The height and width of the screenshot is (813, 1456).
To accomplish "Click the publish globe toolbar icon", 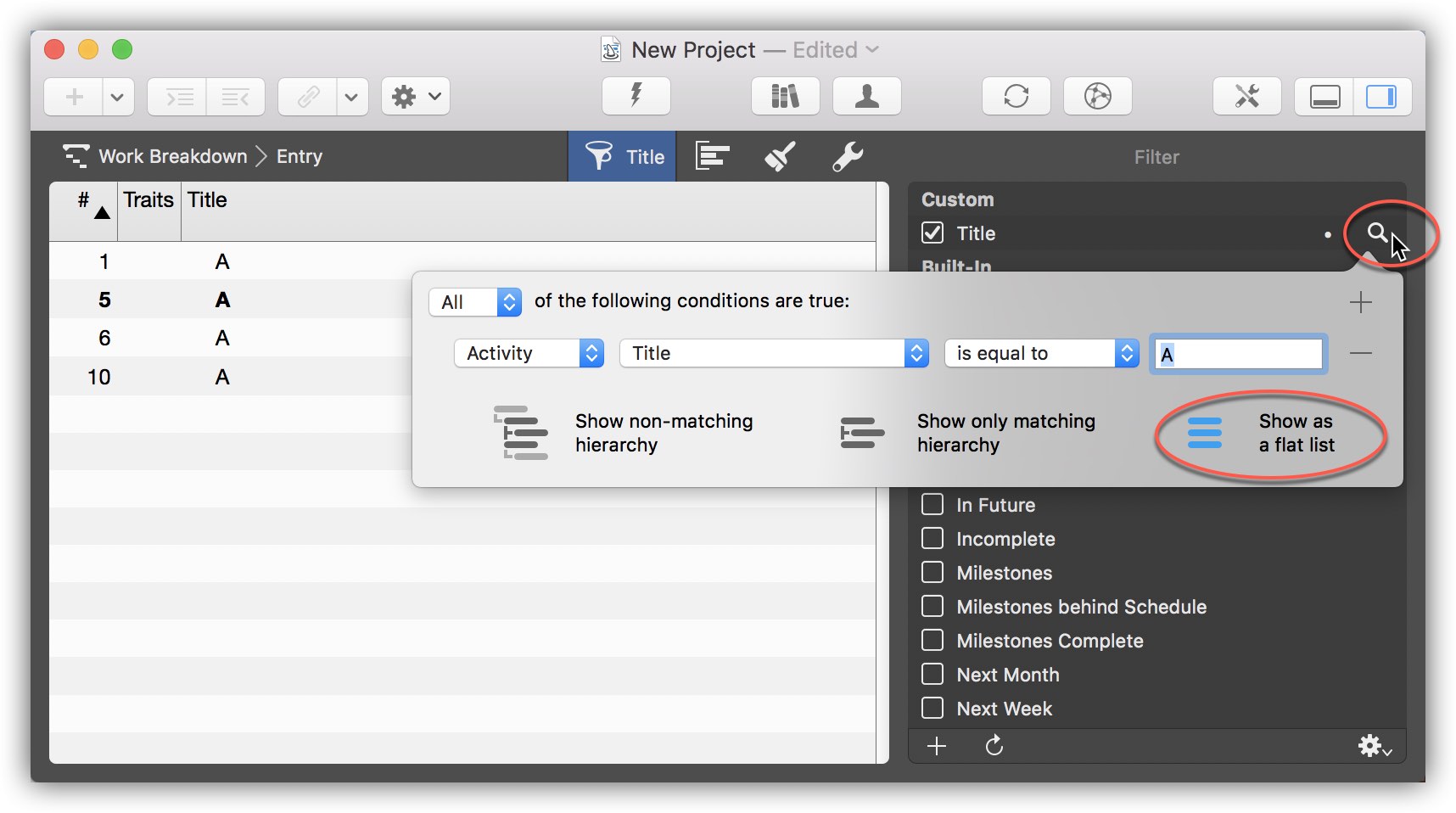I will point(1097,96).
